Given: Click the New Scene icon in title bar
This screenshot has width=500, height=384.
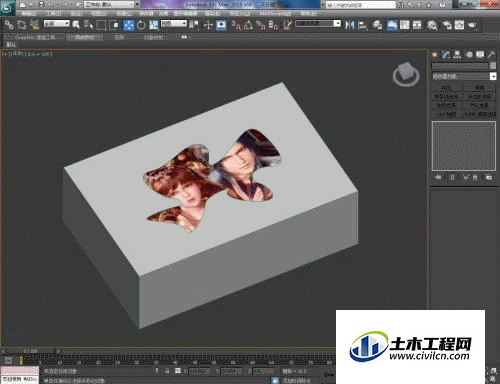Looking at the screenshot, I should click(22, 5).
